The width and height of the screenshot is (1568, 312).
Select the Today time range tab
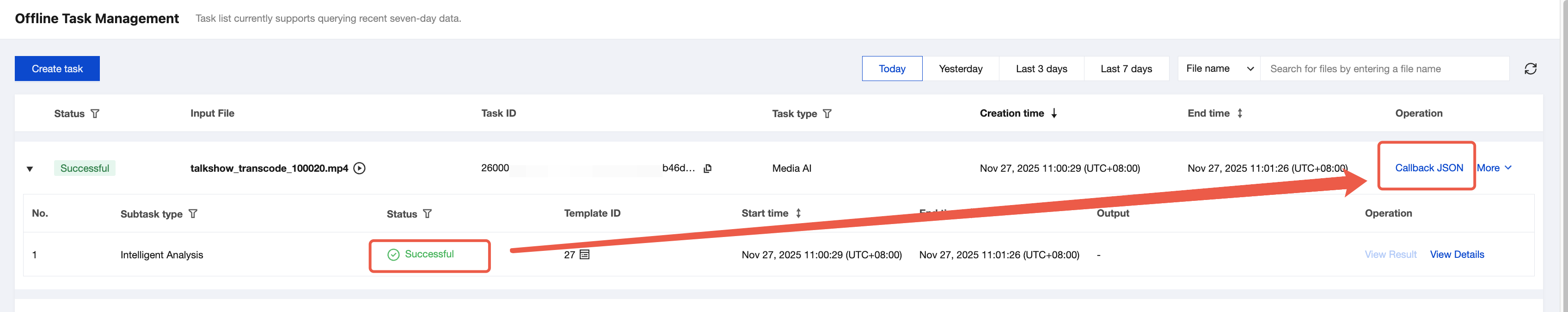[892, 69]
